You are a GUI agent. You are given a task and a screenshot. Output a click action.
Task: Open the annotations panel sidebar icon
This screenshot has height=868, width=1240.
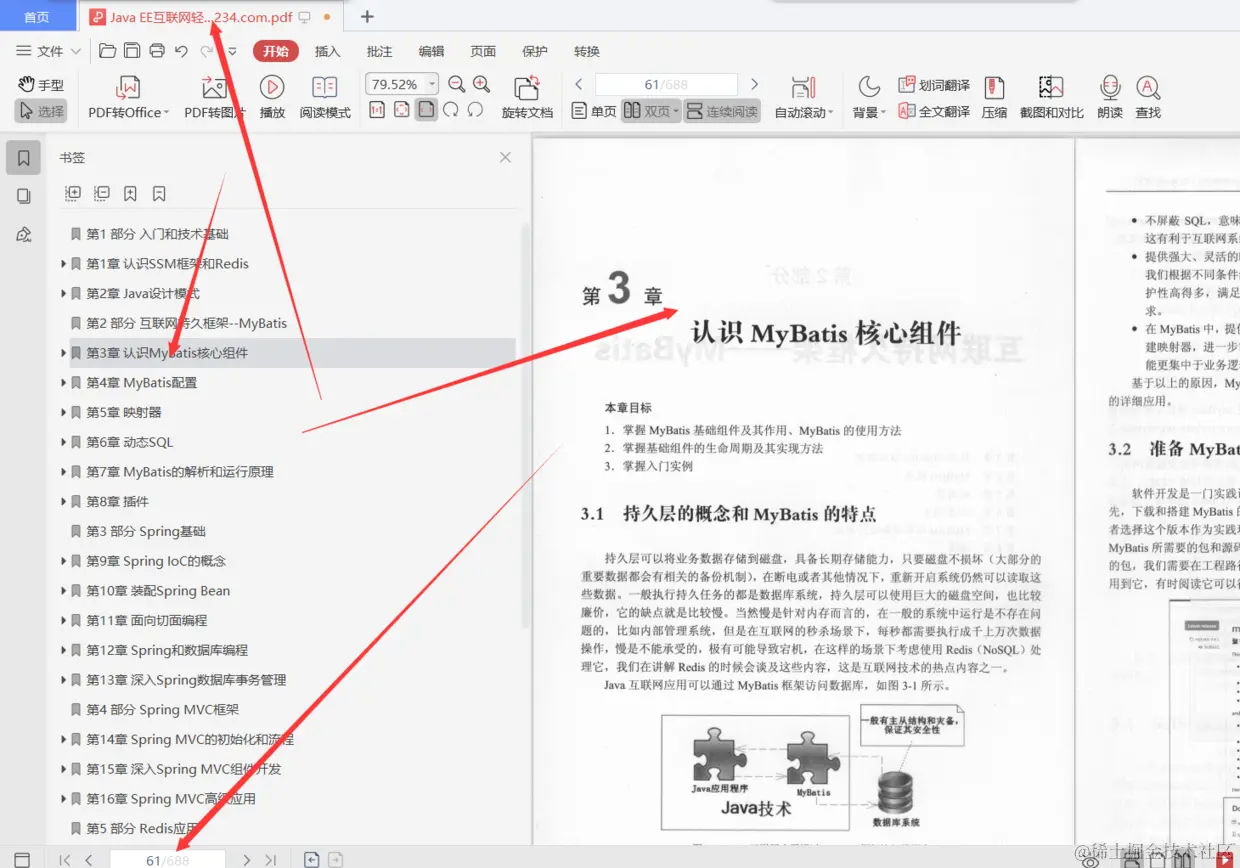pyautogui.click(x=23, y=234)
